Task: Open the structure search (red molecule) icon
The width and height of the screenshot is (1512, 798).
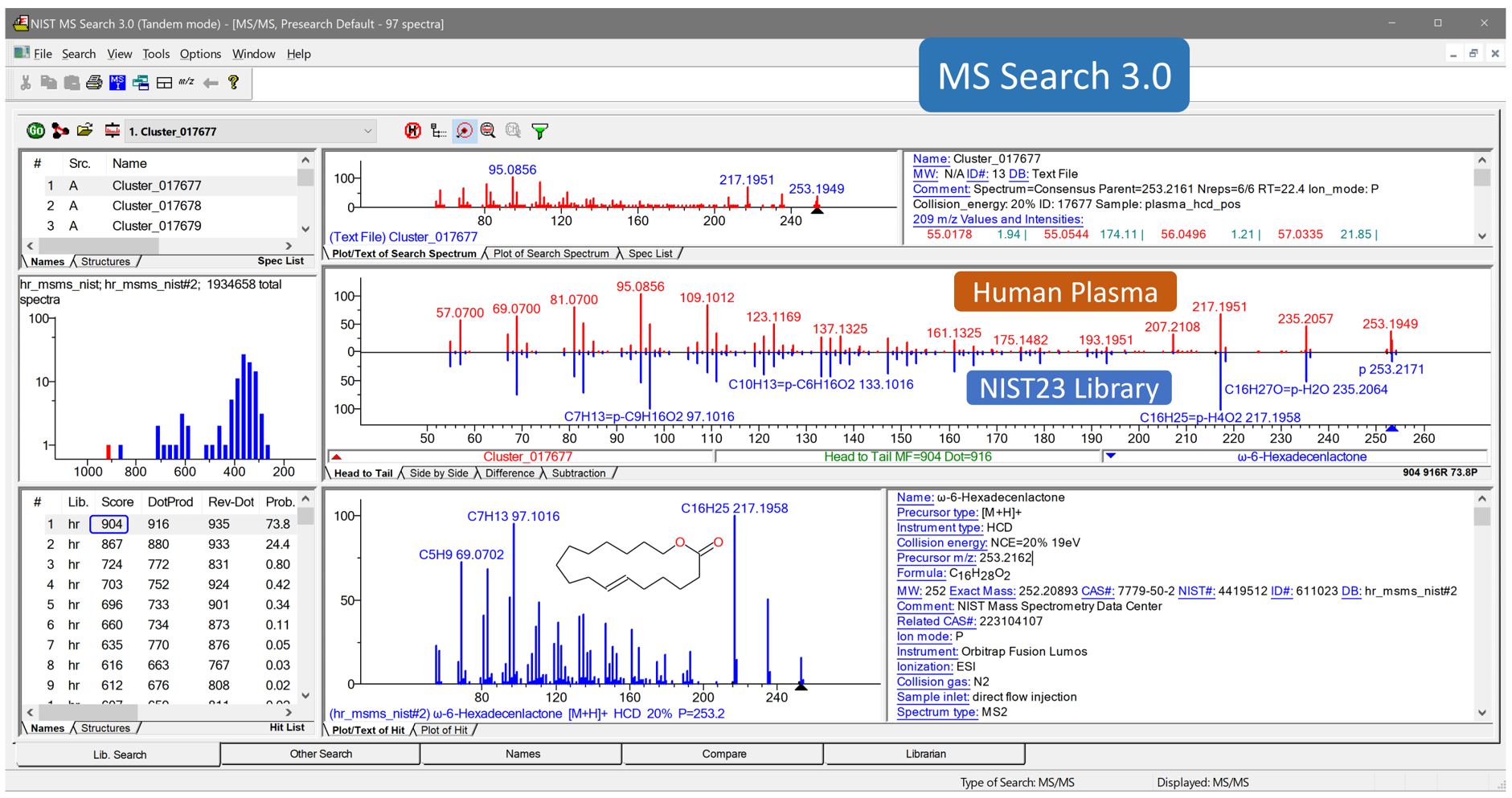Action: pos(59,130)
